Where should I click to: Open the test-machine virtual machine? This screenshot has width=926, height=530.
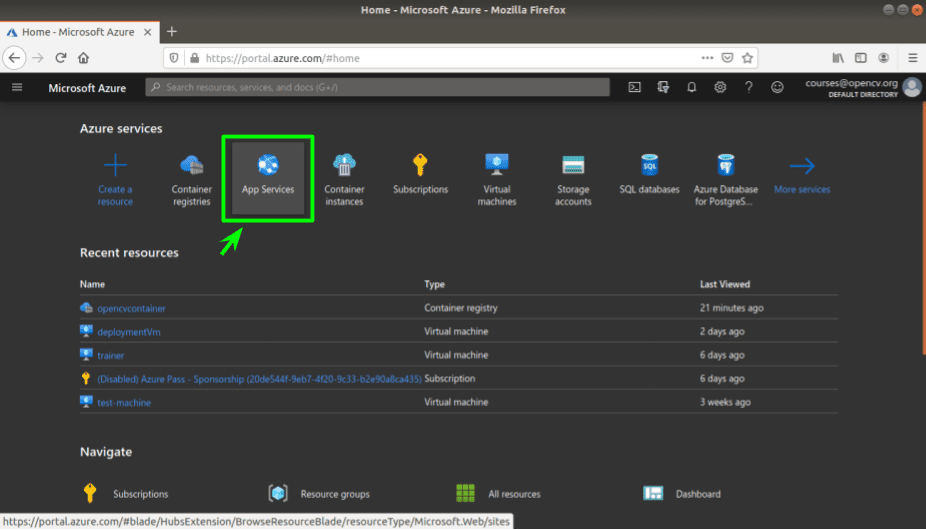pyautogui.click(x=124, y=403)
